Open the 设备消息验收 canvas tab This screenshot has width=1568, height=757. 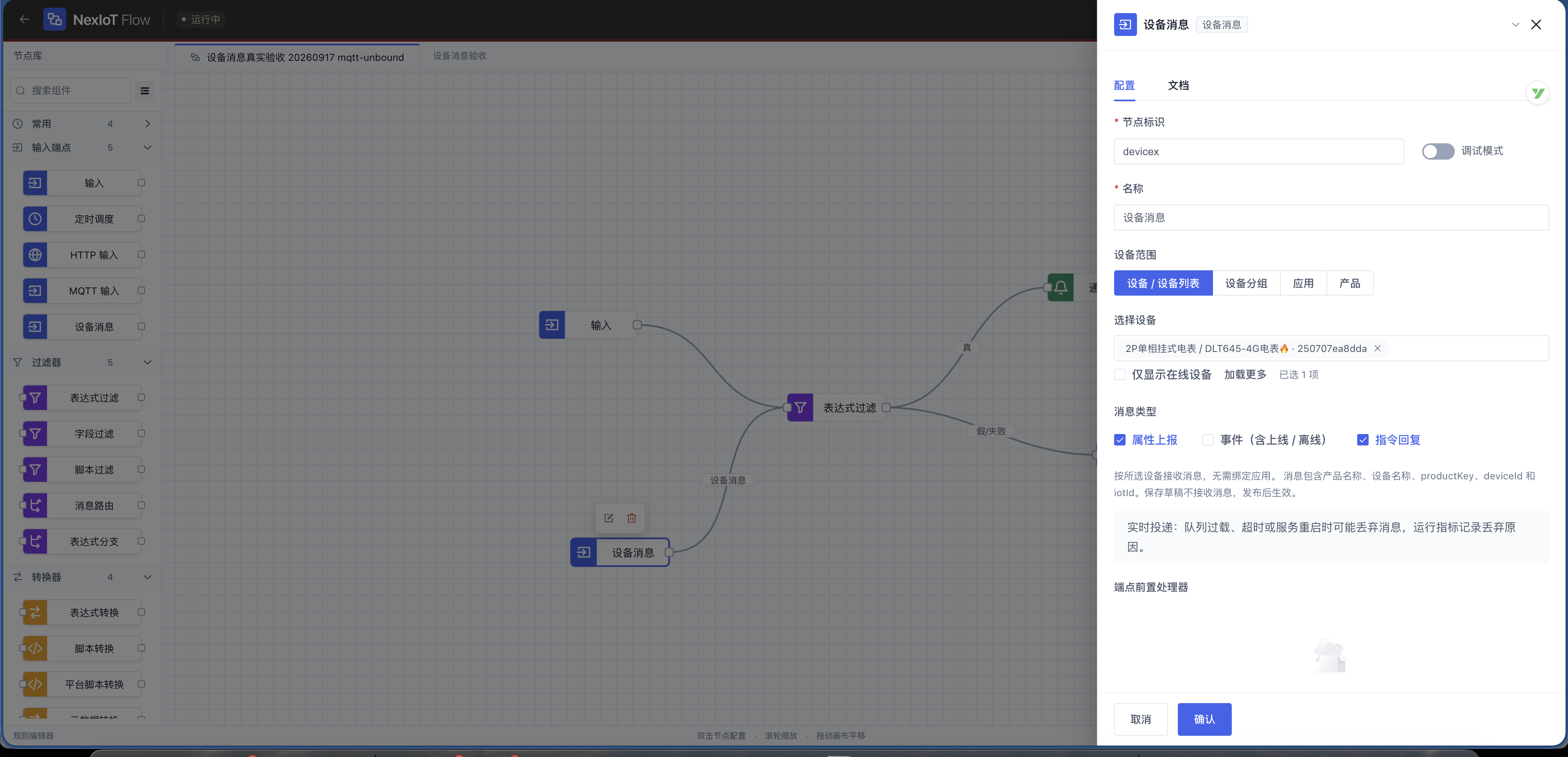tap(460, 56)
